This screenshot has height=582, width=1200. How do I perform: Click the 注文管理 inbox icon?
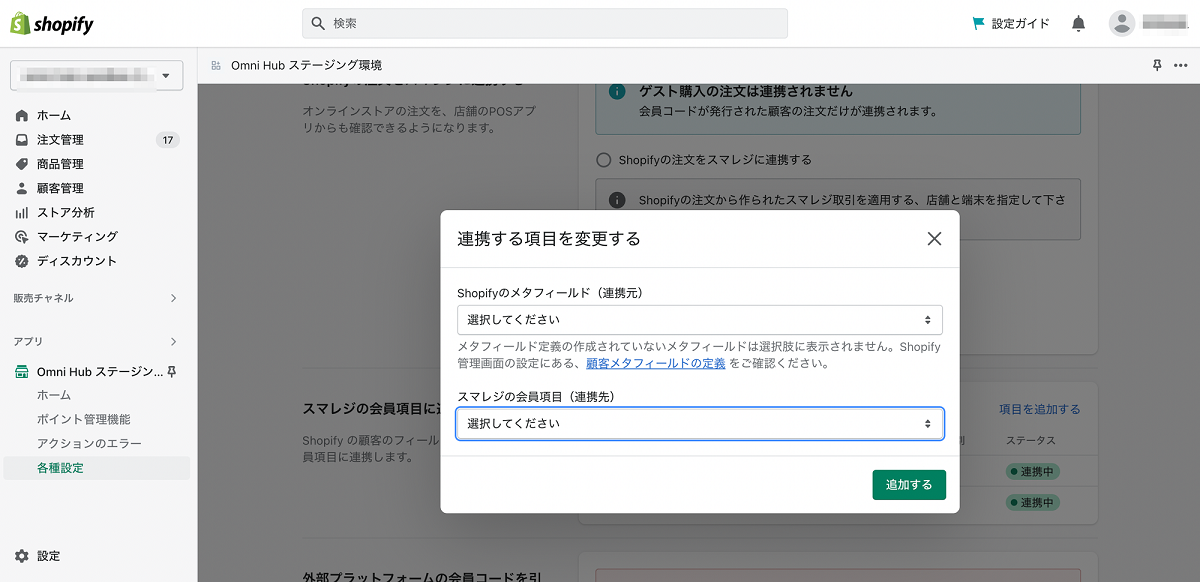point(22,140)
